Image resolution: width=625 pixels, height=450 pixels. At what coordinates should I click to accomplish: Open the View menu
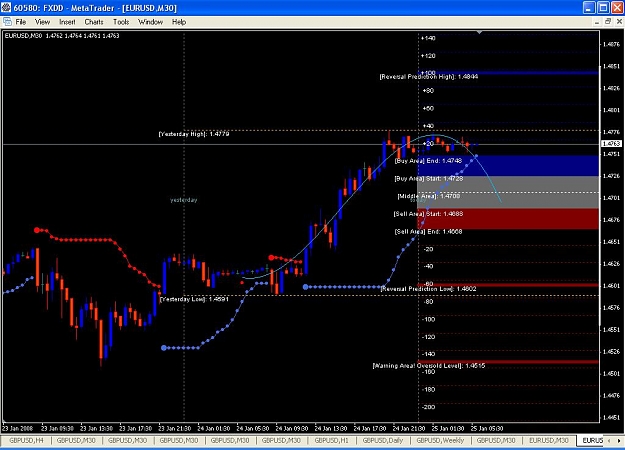[42, 22]
